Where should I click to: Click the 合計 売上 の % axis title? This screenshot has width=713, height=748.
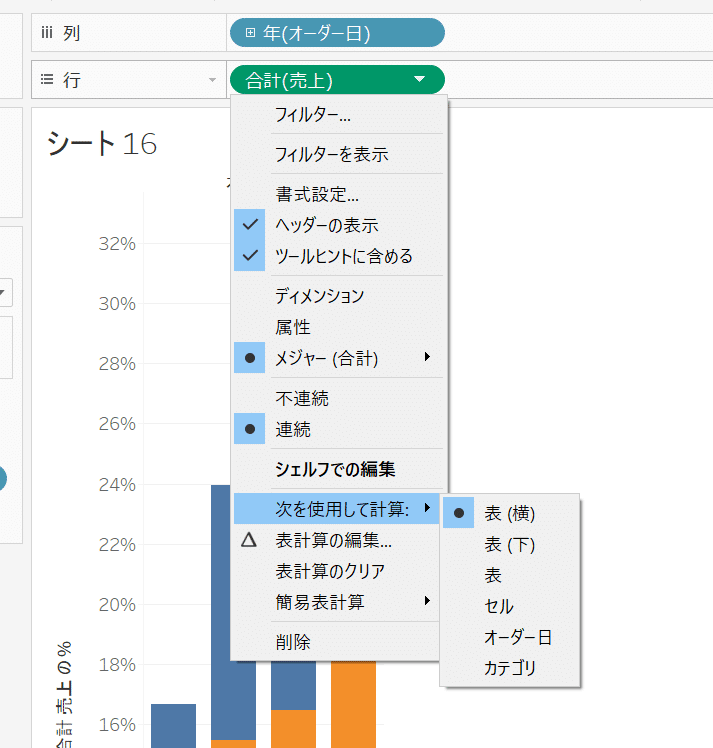tap(64, 694)
